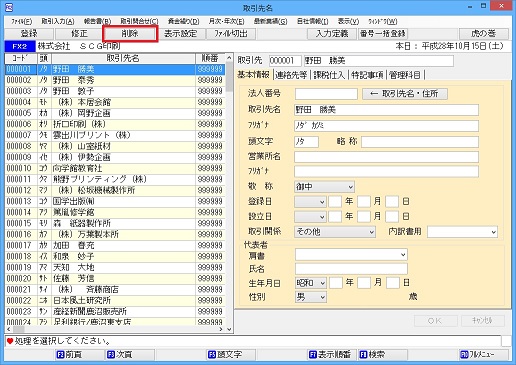Image resolution: width=516 pixels, height=365 pixels.
Task: Click into the 法人番号 input field
Action: [326, 94]
